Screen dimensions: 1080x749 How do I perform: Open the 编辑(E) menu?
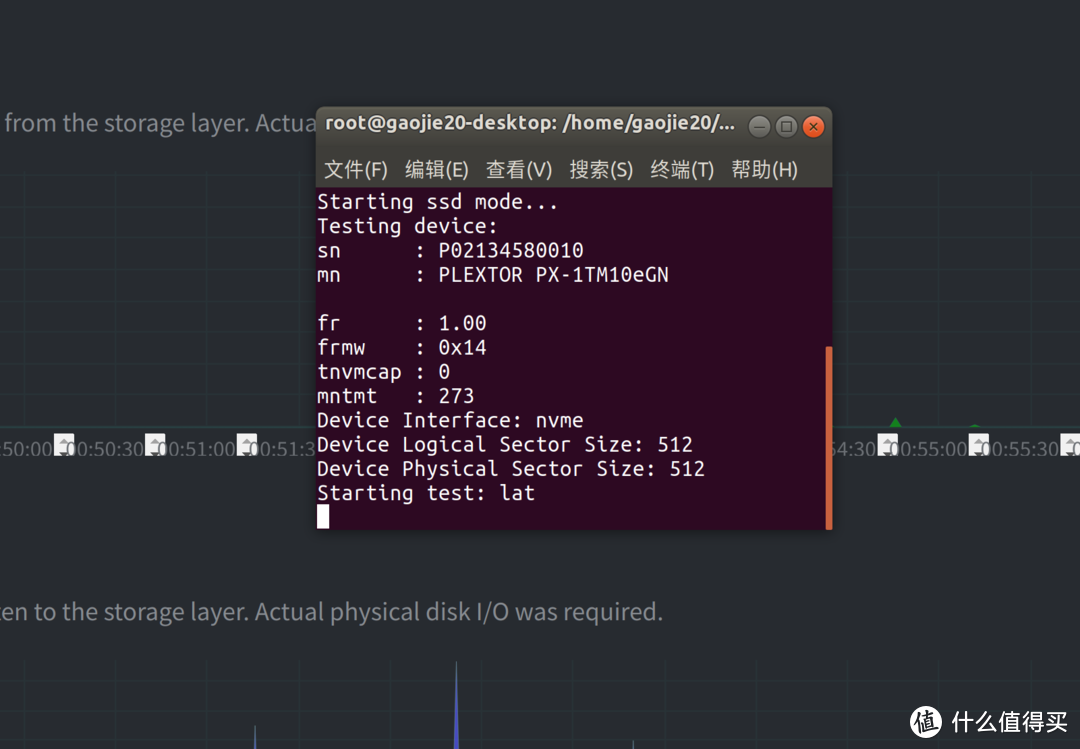pyautogui.click(x=437, y=170)
